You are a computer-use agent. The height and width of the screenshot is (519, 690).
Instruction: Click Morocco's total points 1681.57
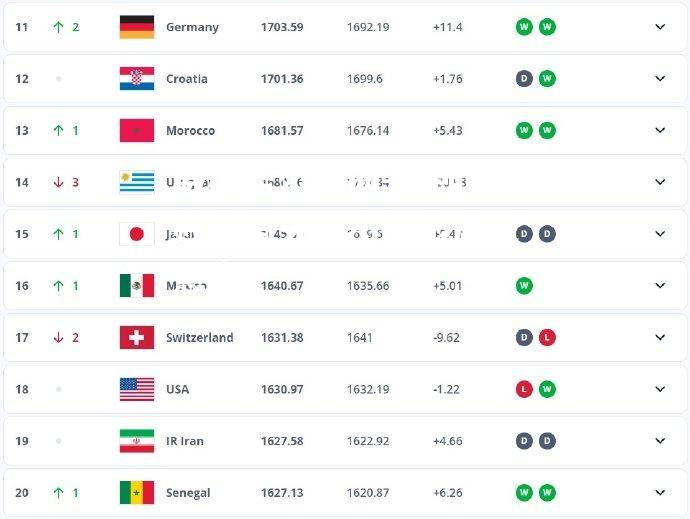[x=282, y=131]
